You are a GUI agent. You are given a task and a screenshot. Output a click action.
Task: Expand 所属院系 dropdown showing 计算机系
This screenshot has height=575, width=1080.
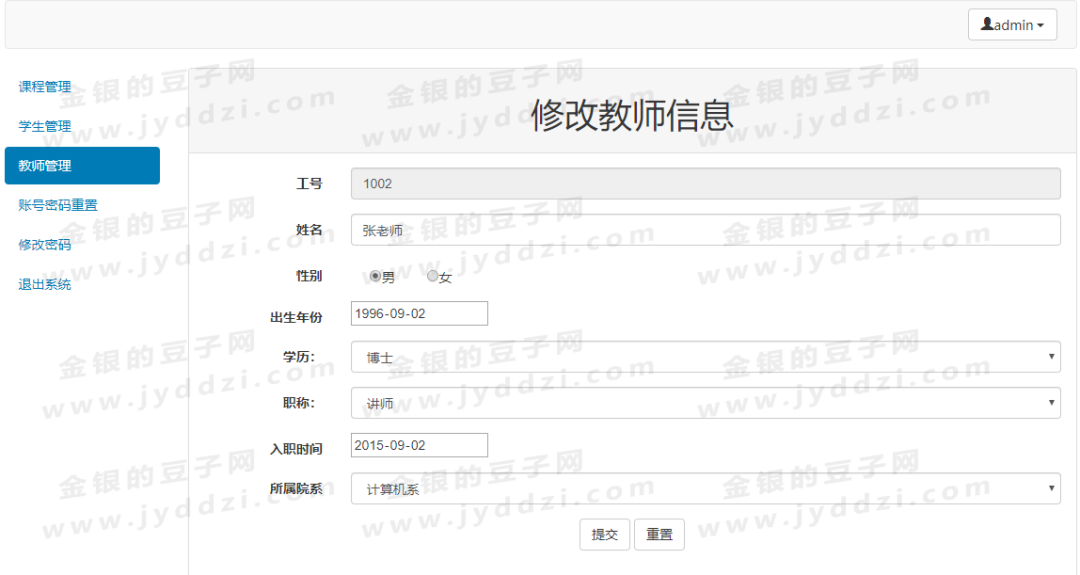coord(705,488)
